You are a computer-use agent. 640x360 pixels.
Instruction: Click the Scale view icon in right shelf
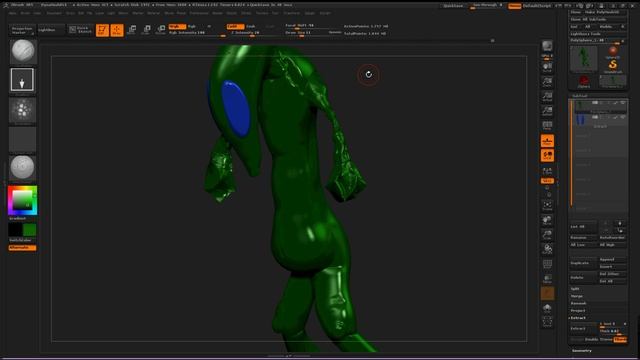pyautogui.click(x=547, y=235)
